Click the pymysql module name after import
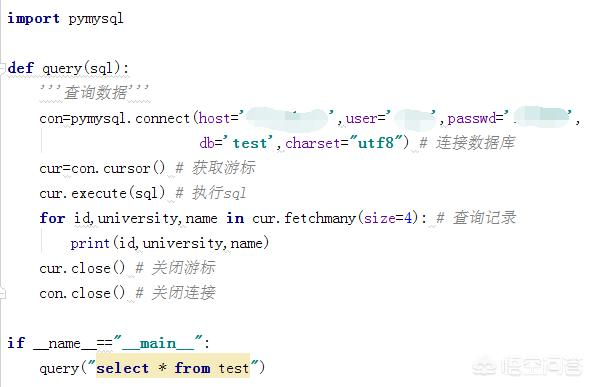 point(96,19)
